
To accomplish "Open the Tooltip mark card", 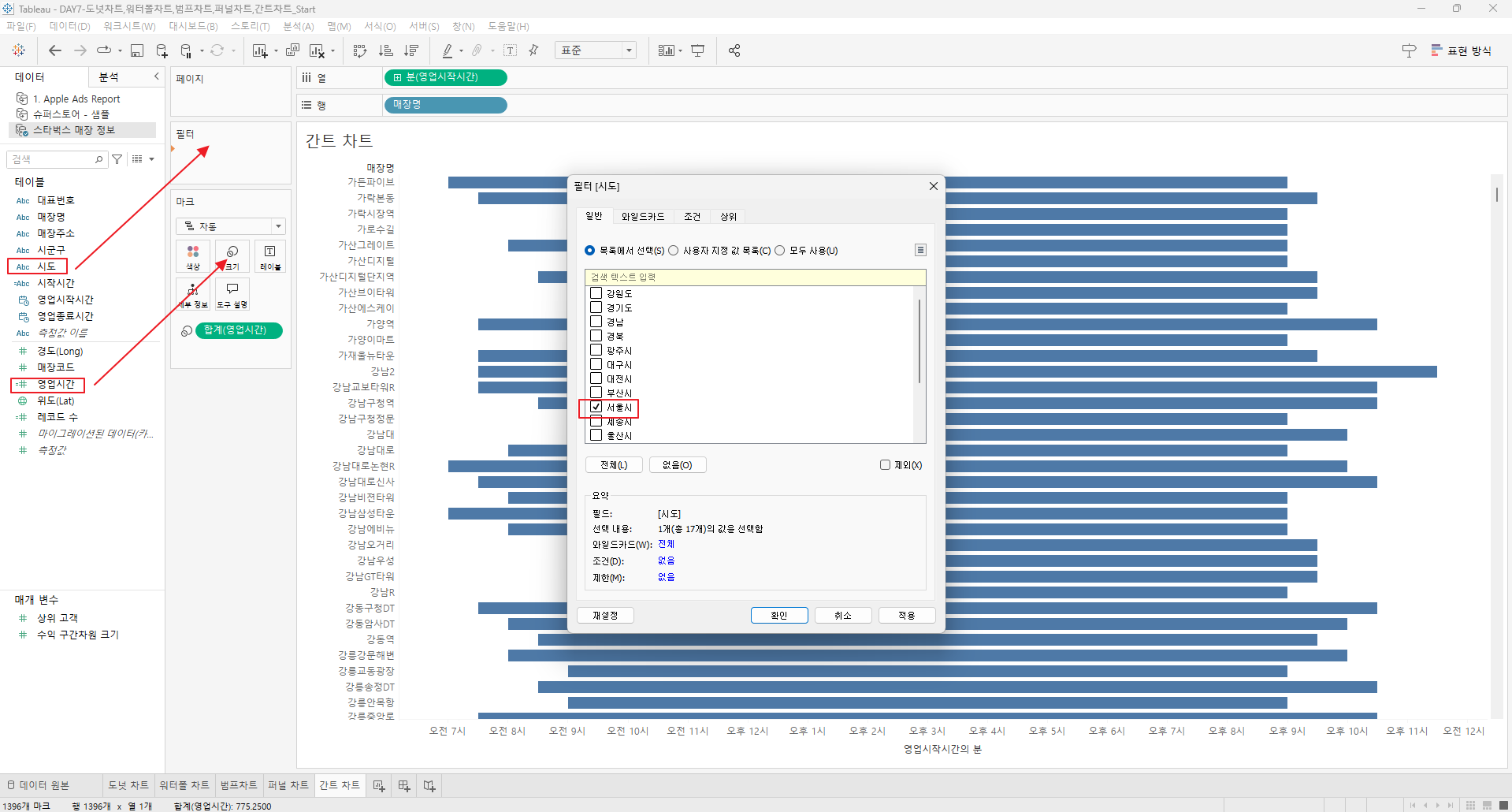I will (x=232, y=294).
